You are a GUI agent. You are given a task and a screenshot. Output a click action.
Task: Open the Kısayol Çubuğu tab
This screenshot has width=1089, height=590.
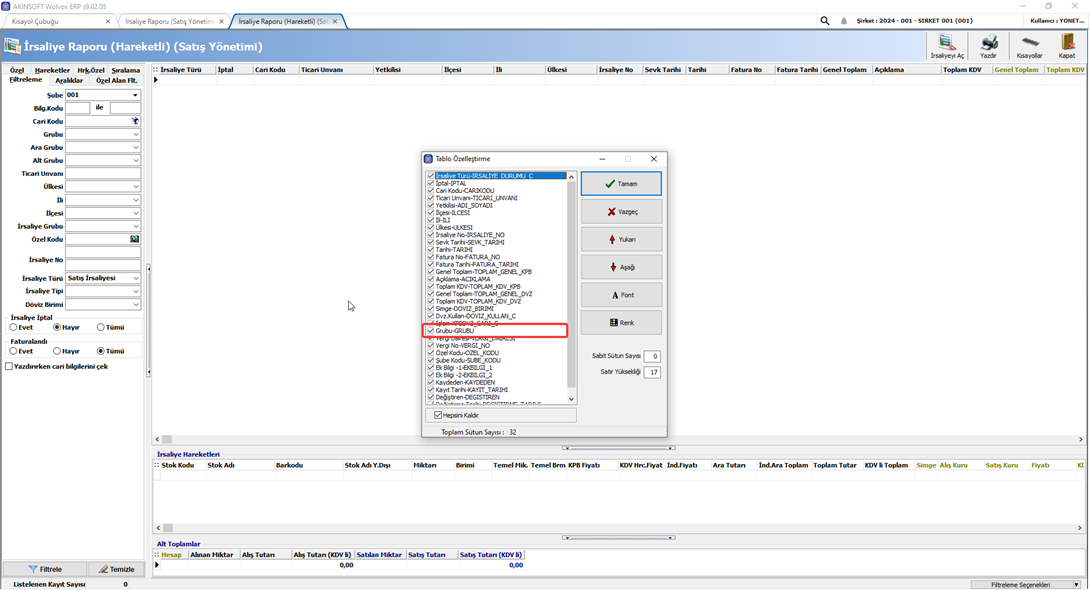[x=59, y=22]
